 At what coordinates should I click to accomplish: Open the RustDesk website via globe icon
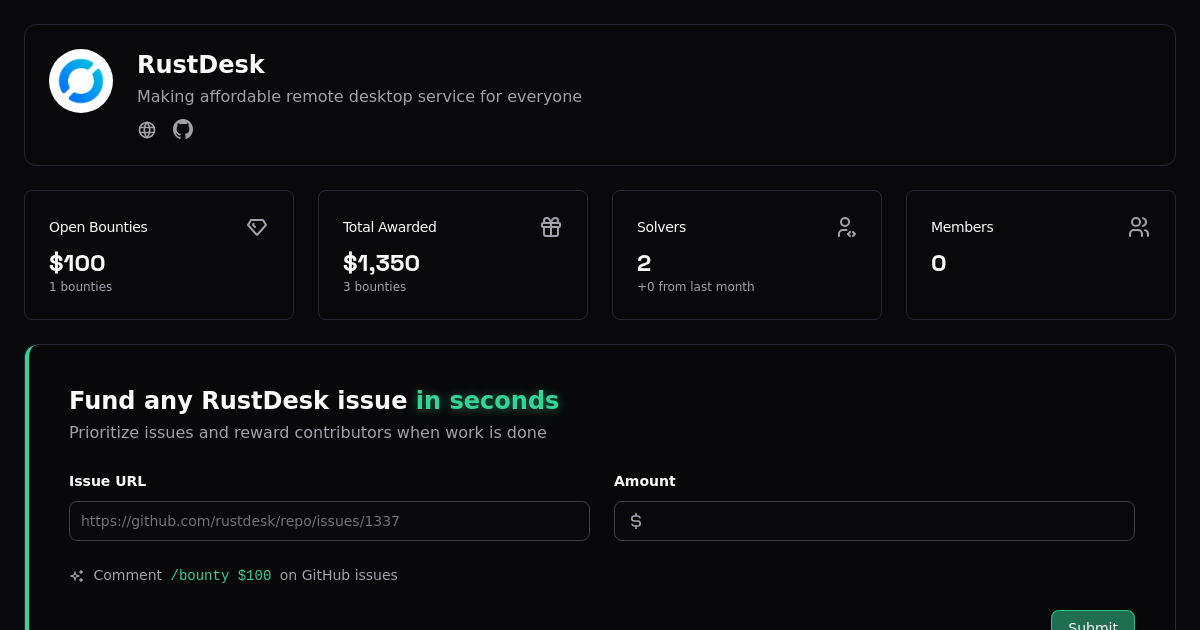[147, 130]
